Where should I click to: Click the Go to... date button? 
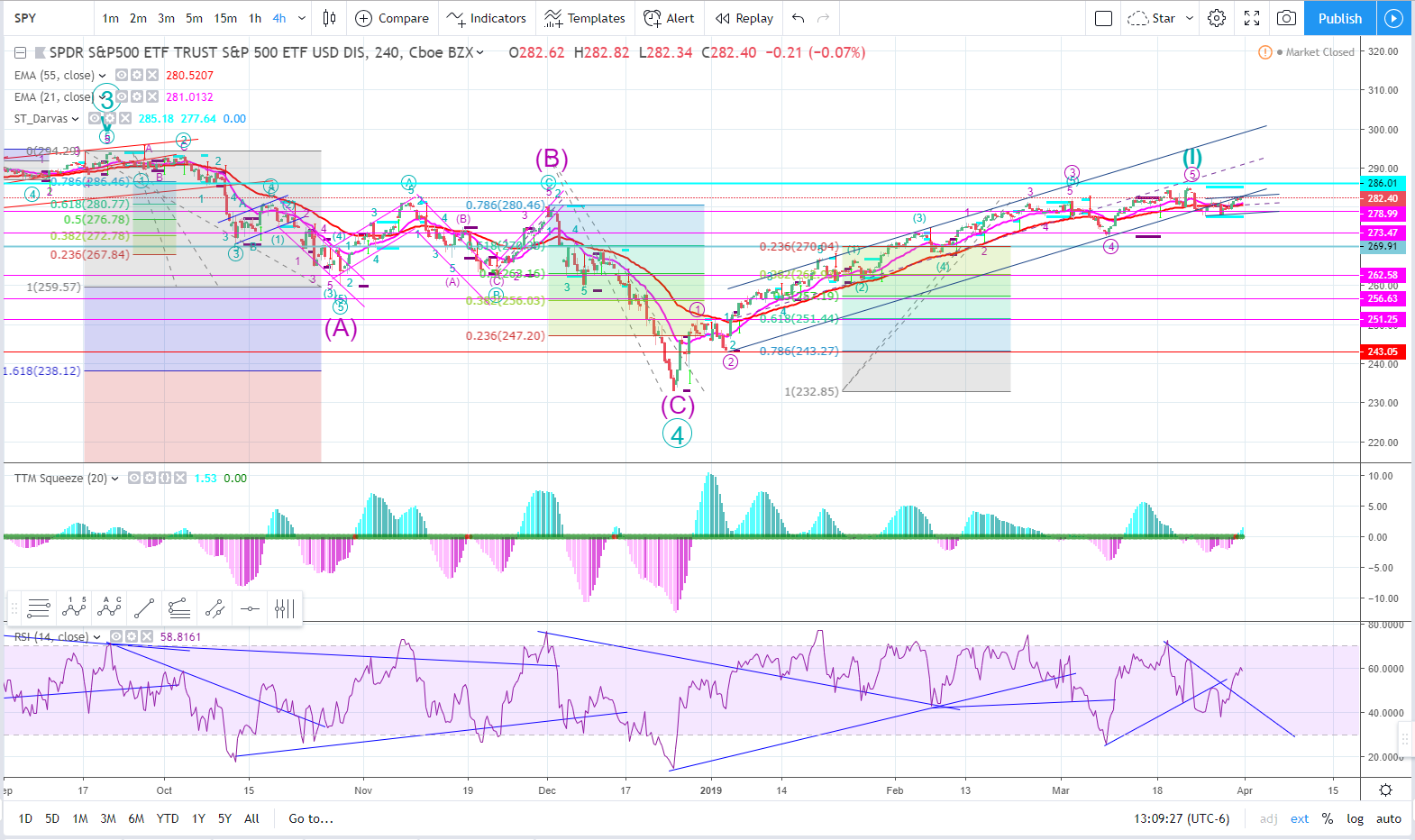click(311, 818)
